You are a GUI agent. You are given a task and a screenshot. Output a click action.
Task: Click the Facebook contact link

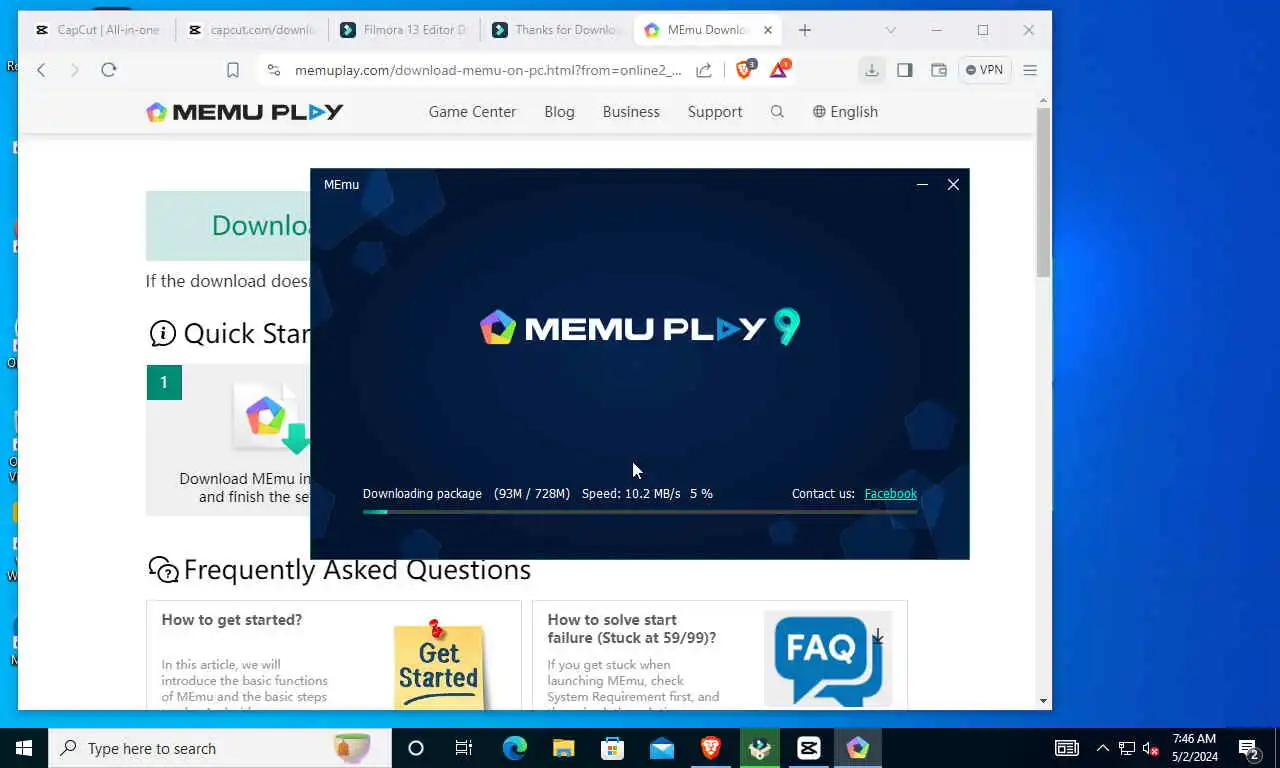pos(890,494)
